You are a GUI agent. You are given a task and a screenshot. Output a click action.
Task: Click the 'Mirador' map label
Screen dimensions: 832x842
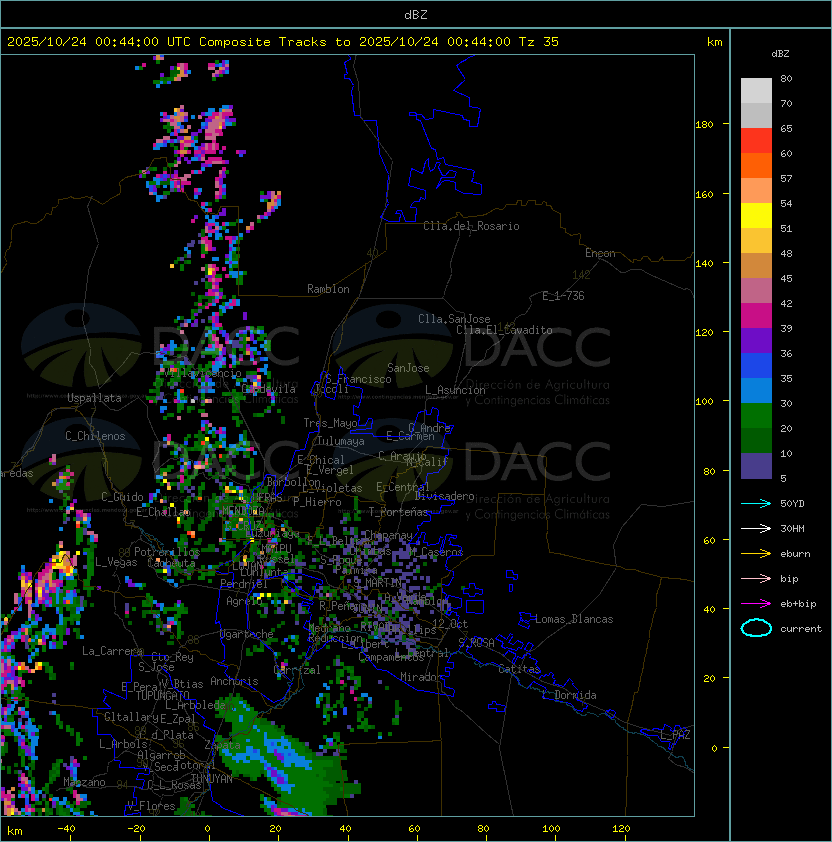421,677
